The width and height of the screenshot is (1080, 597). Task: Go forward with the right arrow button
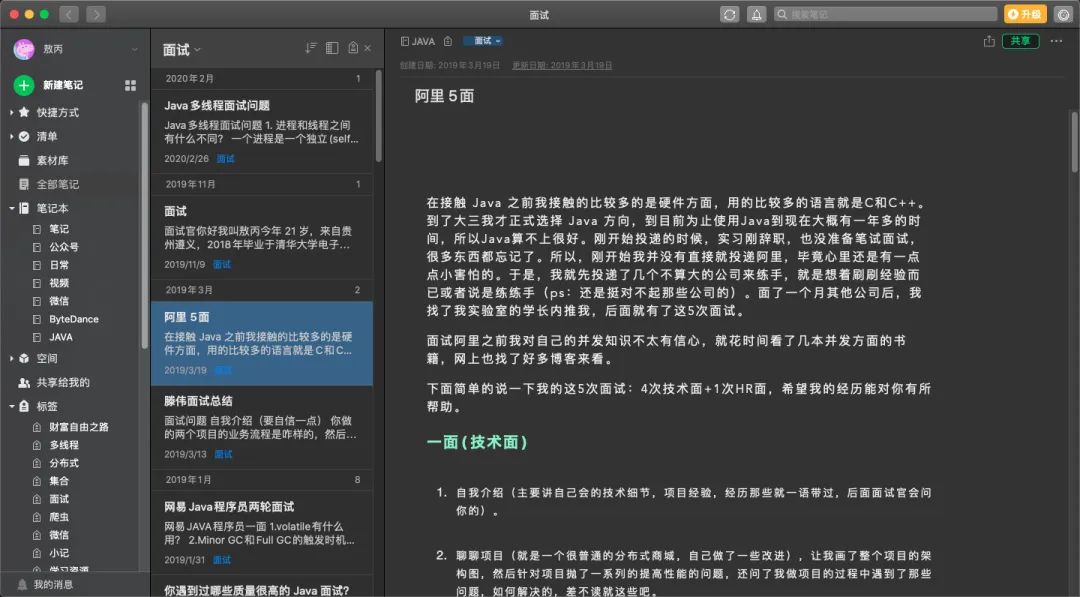[96, 14]
